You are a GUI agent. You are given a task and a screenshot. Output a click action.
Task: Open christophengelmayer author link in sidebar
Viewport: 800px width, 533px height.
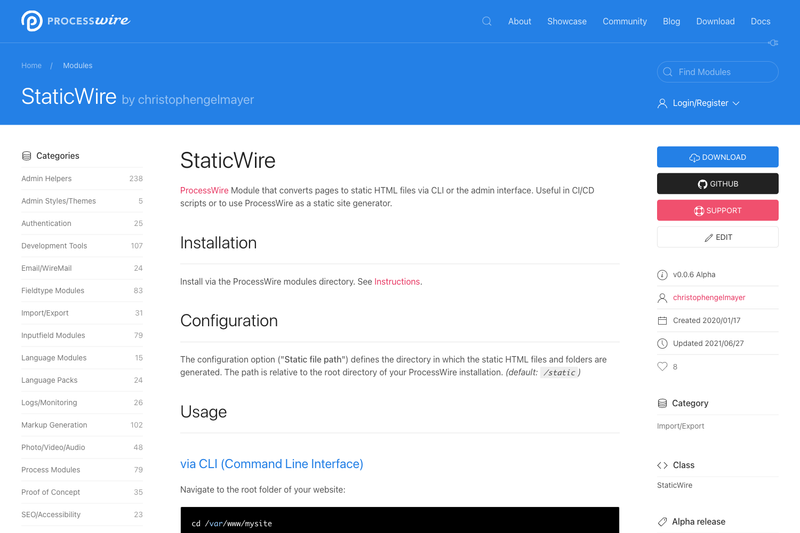coord(709,297)
